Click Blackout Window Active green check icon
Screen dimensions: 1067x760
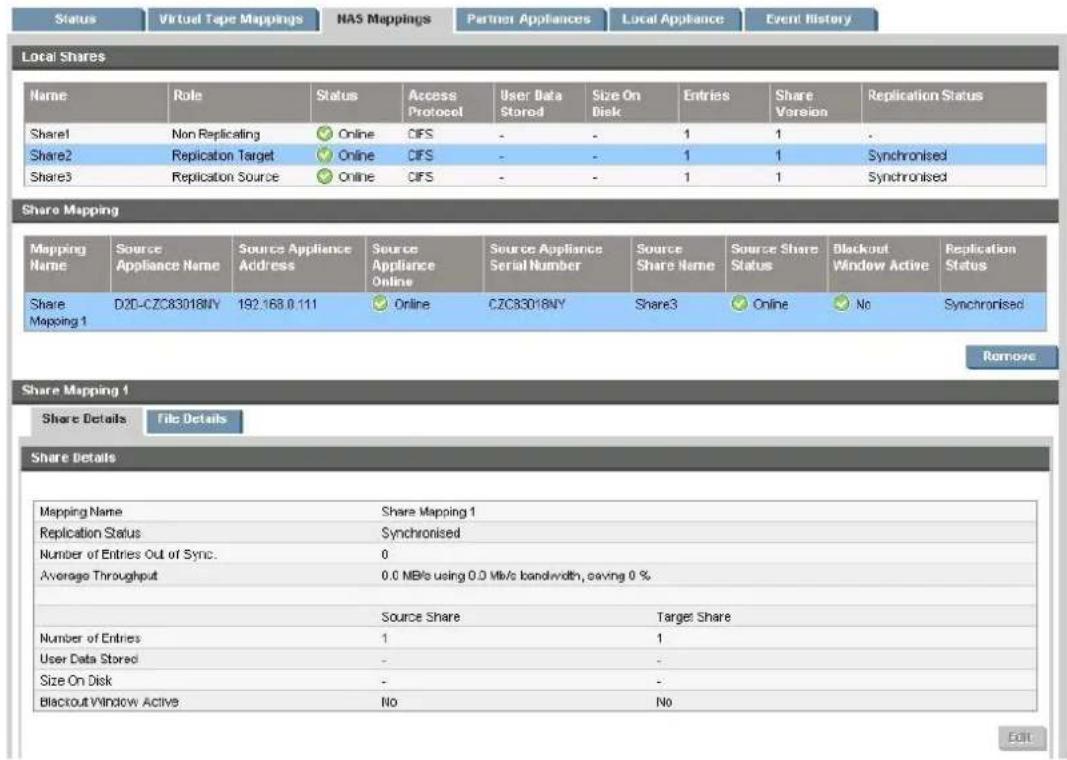[x=842, y=303]
